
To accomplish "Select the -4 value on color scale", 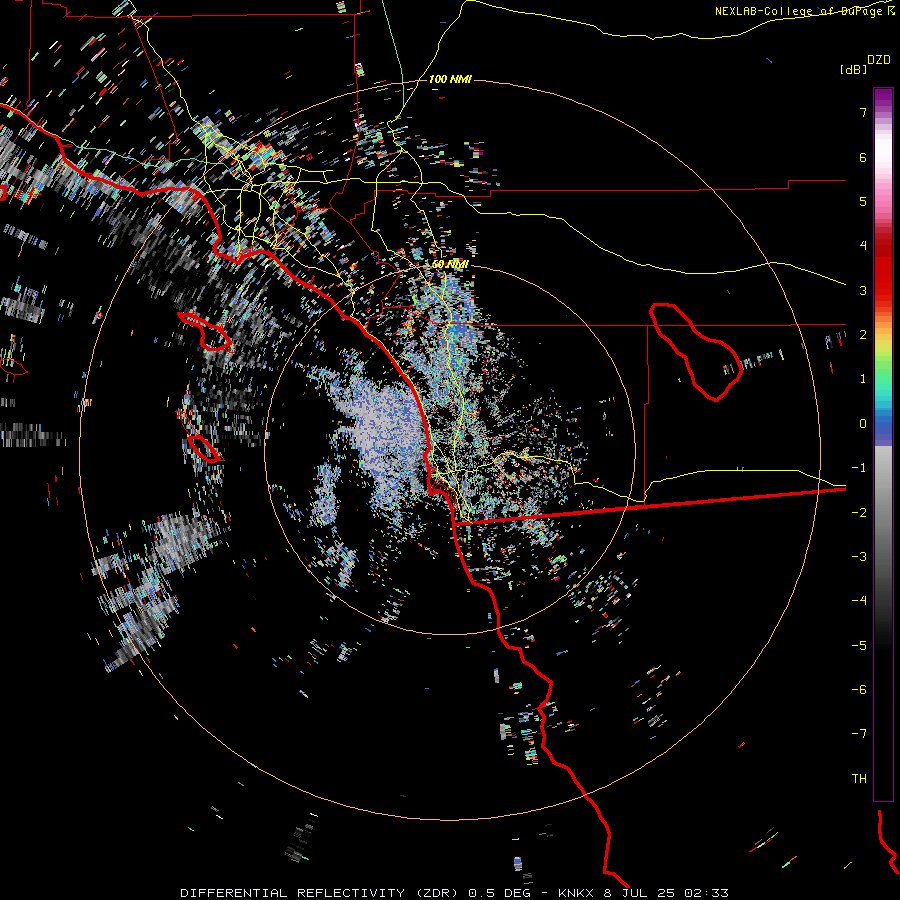I will [859, 601].
